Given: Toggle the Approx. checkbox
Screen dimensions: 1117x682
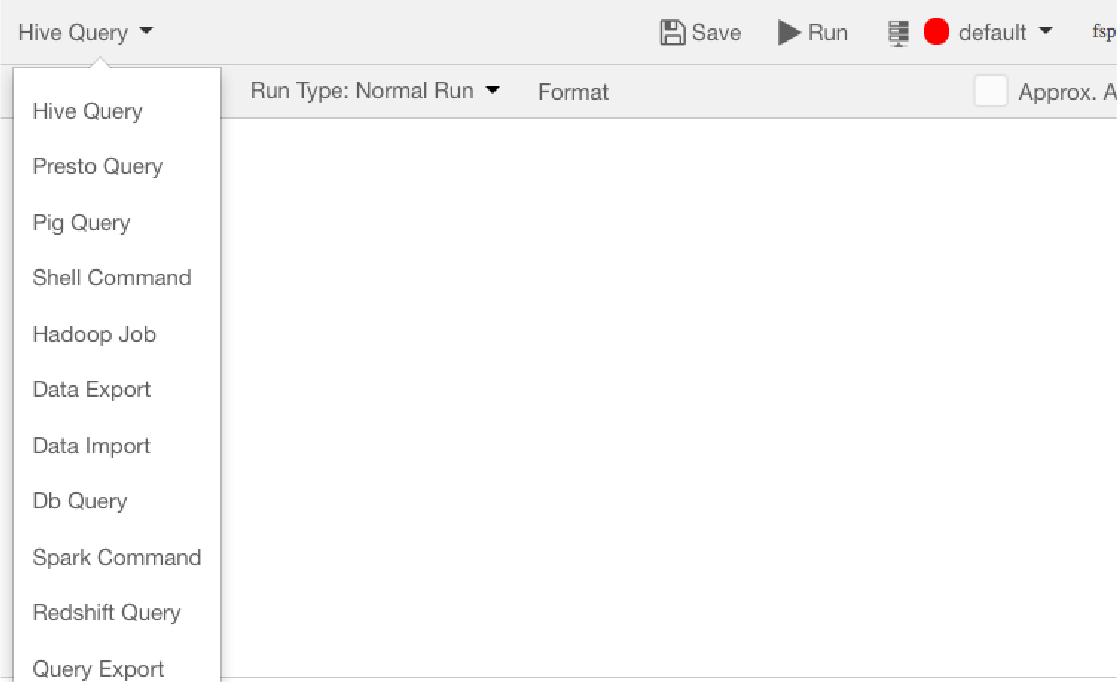Looking at the screenshot, I should point(990,91).
